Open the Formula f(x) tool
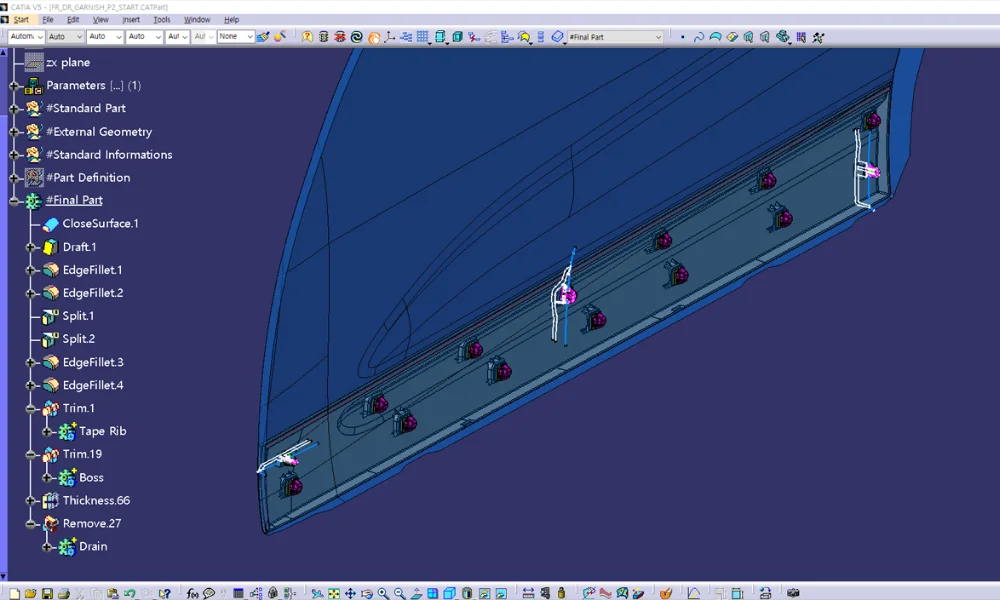Image resolution: width=1000 pixels, height=600 pixels. click(x=192, y=593)
